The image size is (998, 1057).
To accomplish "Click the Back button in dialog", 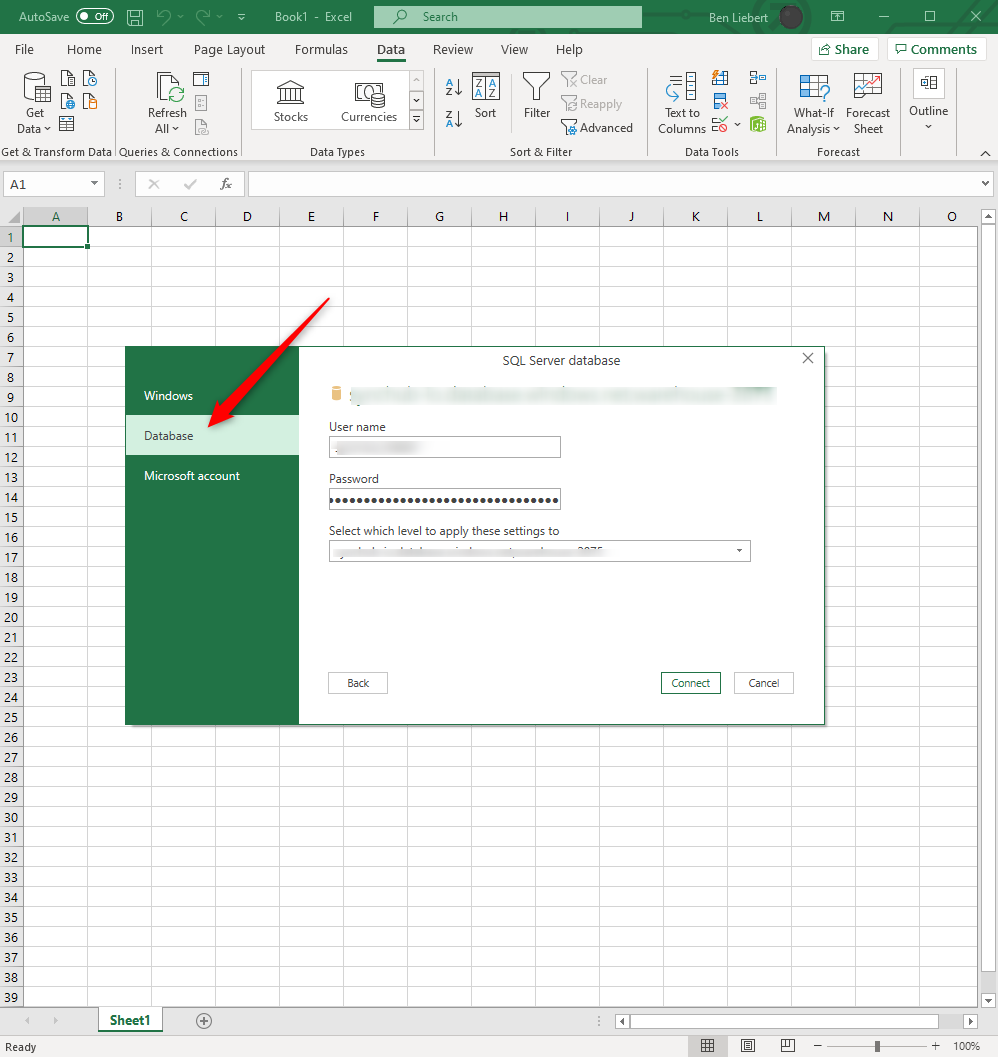I will (x=358, y=683).
